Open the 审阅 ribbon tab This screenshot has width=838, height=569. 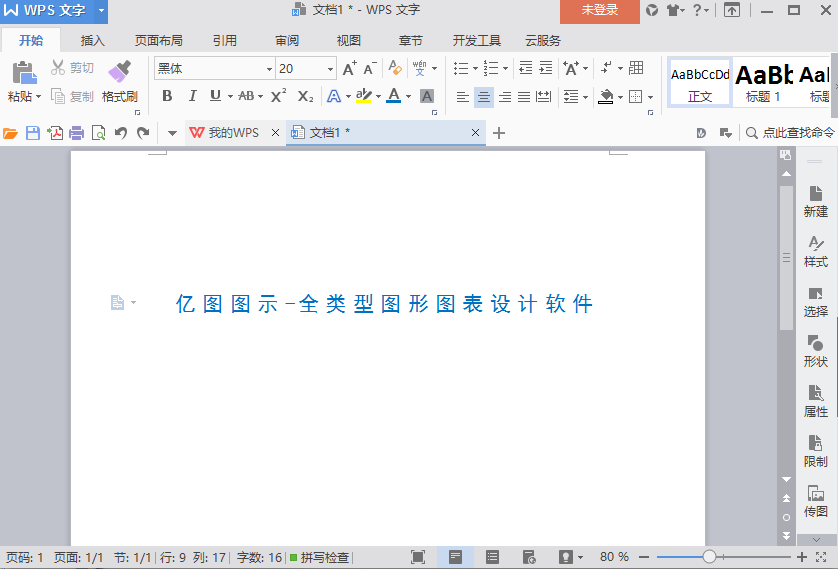[287, 41]
